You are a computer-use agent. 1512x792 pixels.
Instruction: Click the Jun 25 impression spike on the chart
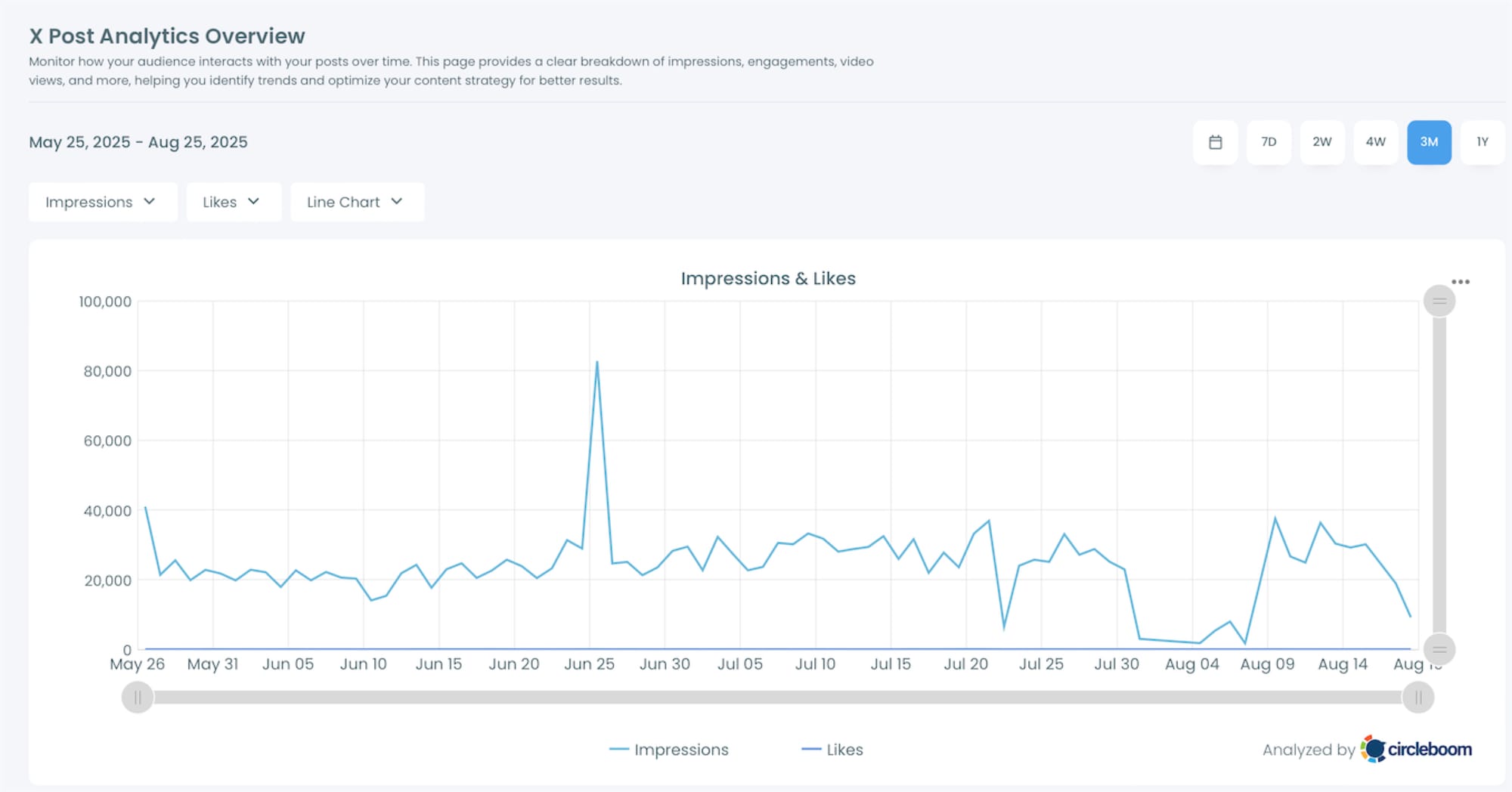[x=596, y=363]
